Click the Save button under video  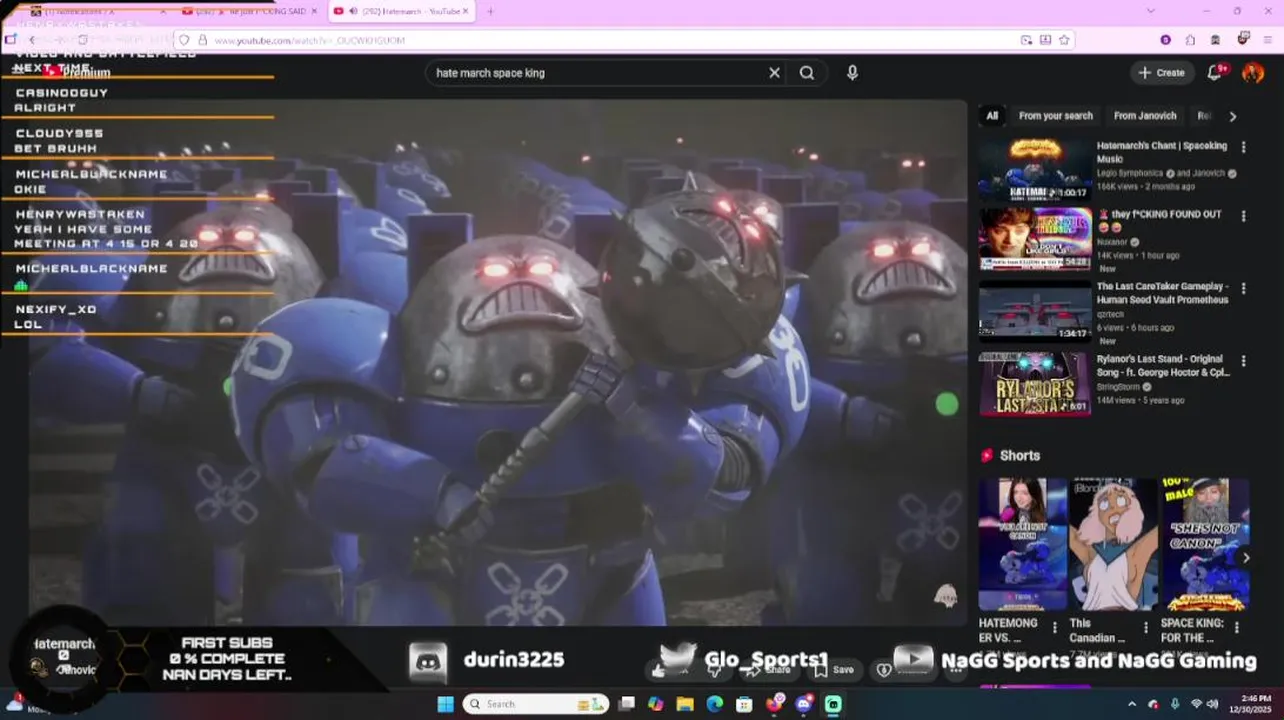tap(834, 670)
